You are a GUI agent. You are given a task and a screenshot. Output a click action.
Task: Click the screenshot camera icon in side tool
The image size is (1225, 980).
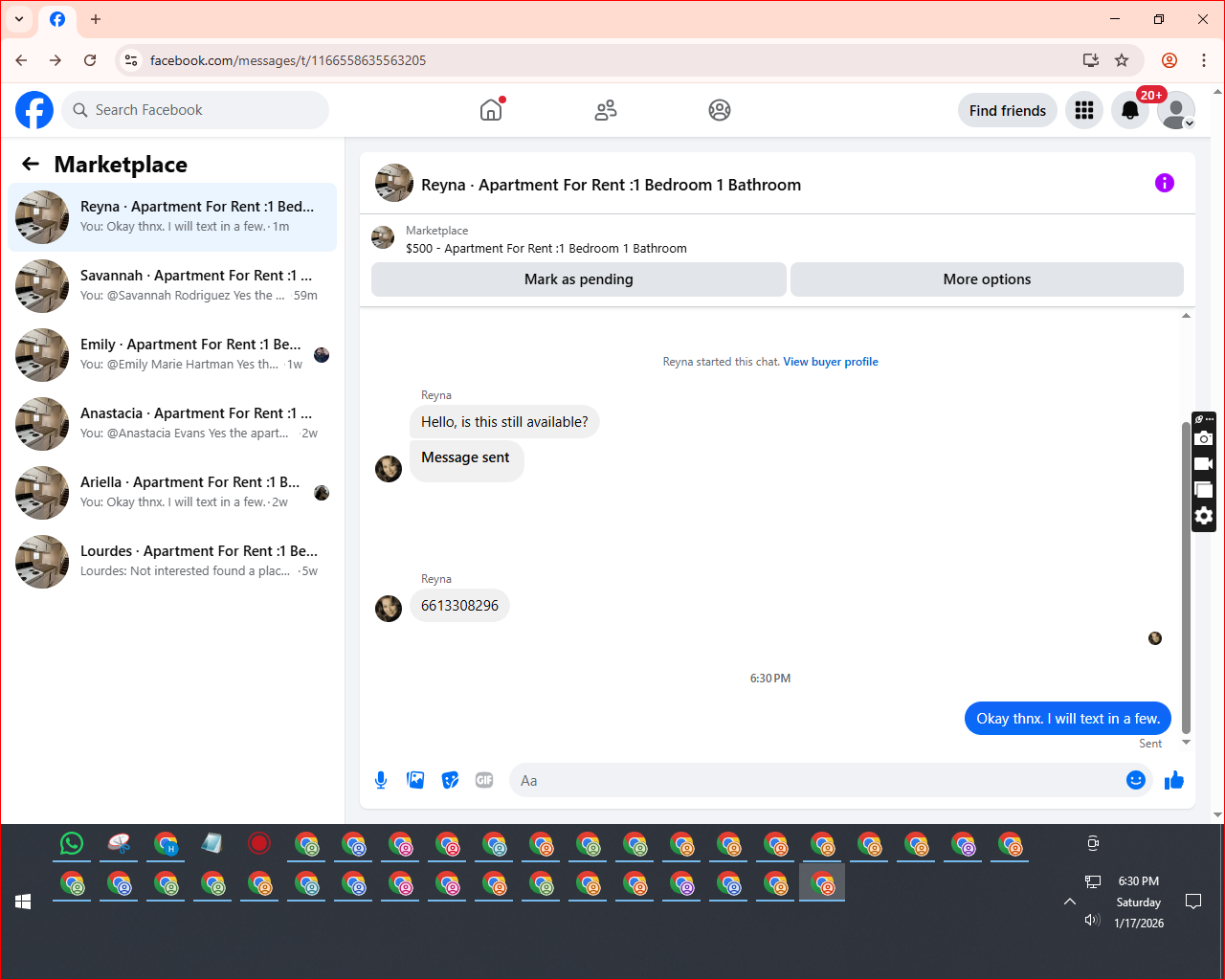tap(1204, 438)
